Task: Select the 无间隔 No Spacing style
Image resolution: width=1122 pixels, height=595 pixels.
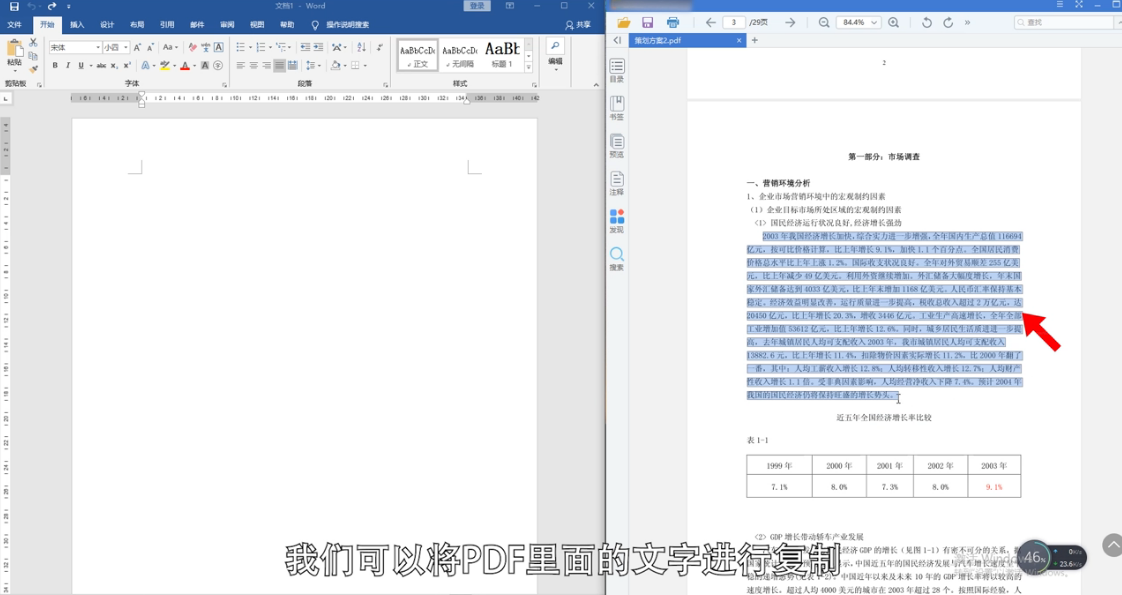Action: click(459, 56)
